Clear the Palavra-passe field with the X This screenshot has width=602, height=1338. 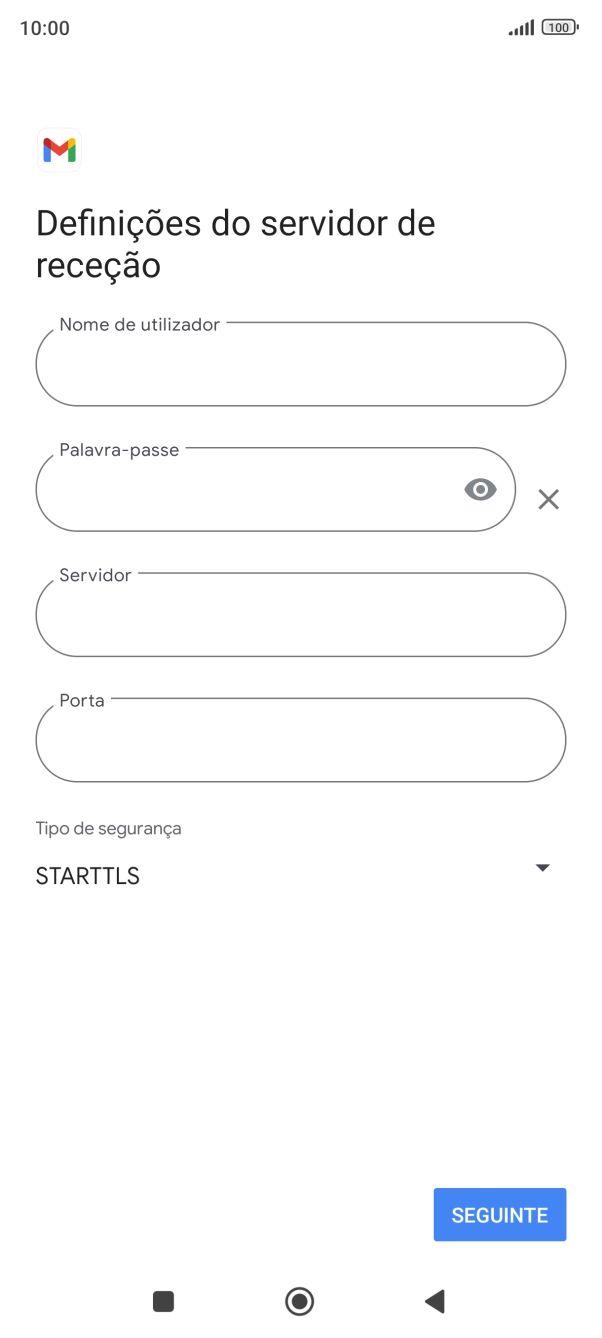pos(548,499)
